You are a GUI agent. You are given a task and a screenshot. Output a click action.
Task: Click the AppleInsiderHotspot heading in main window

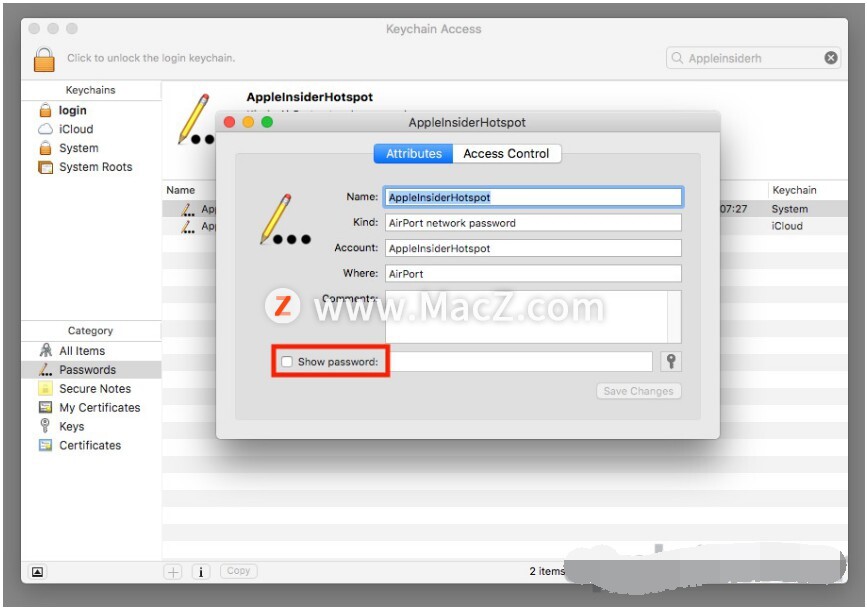coord(310,97)
